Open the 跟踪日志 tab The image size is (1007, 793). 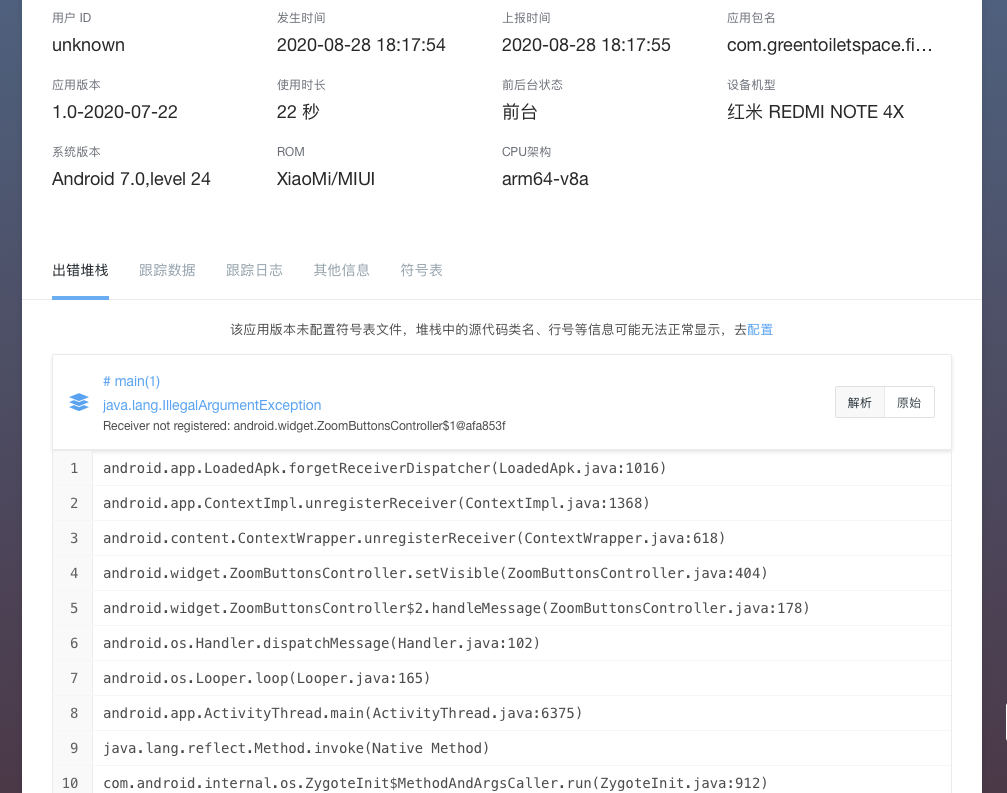pyautogui.click(x=254, y=270)
